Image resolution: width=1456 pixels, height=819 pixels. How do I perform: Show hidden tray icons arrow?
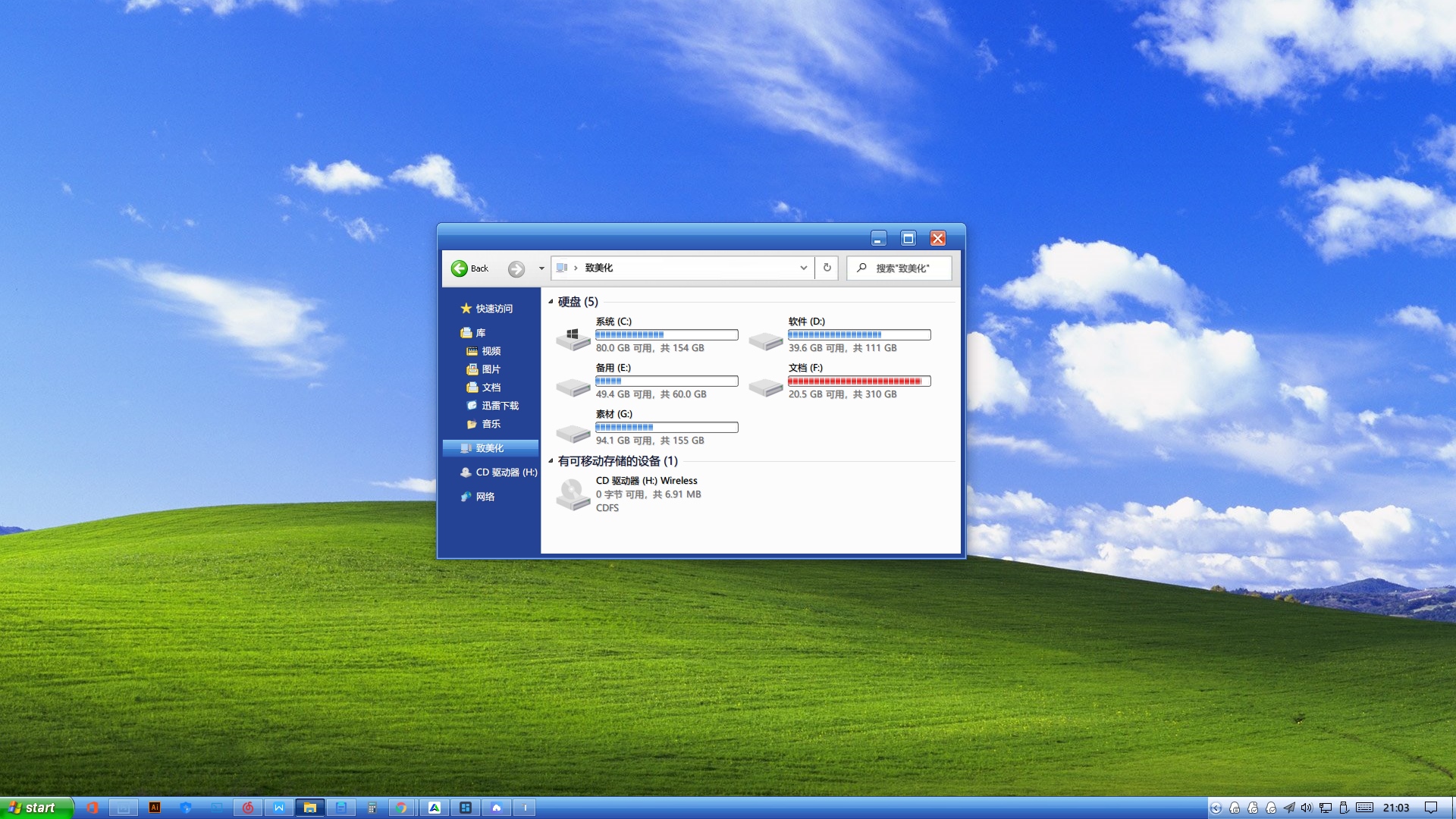pos(1216,808)
